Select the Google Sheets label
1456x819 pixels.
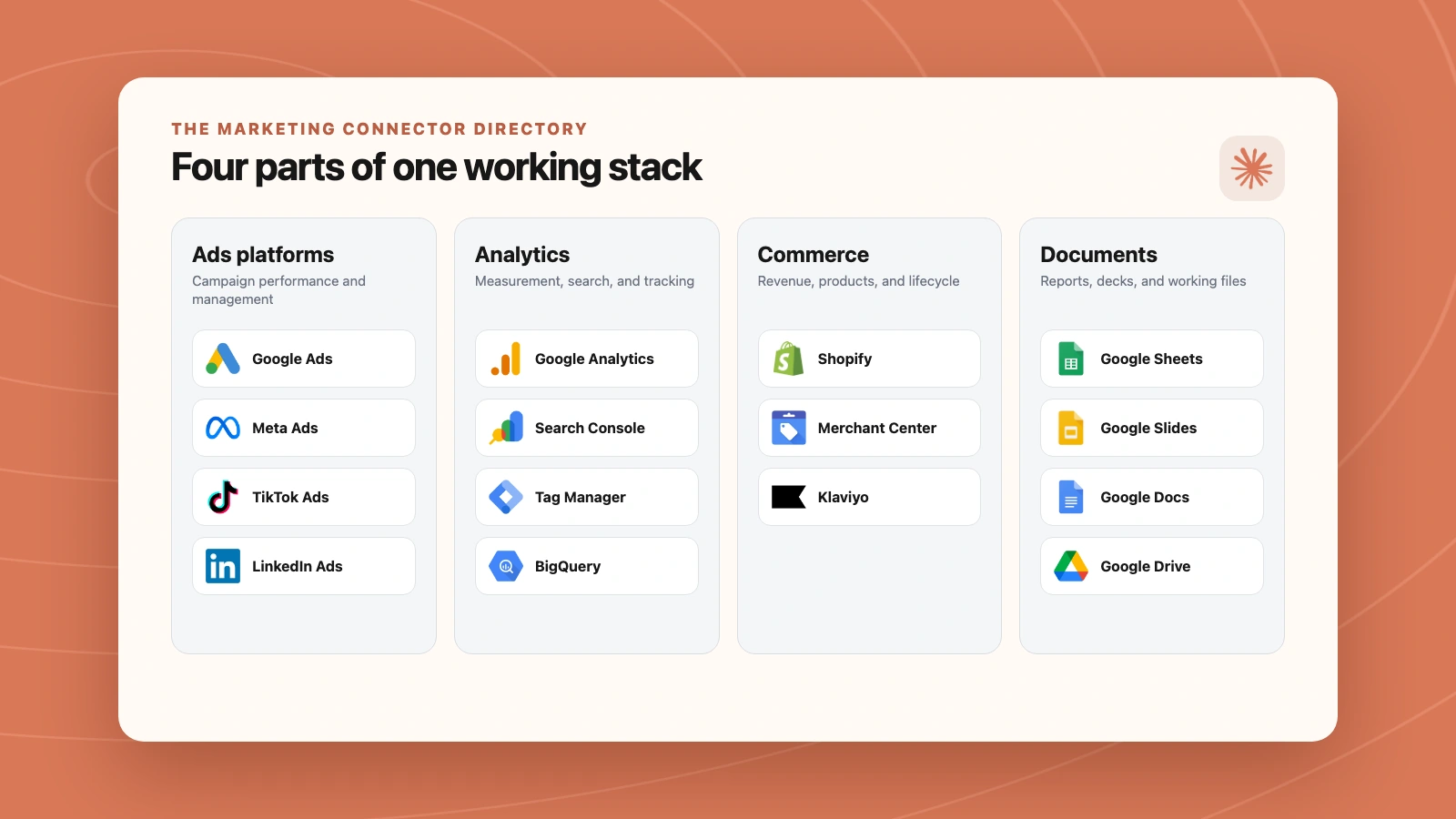[x=1151, y=359]
